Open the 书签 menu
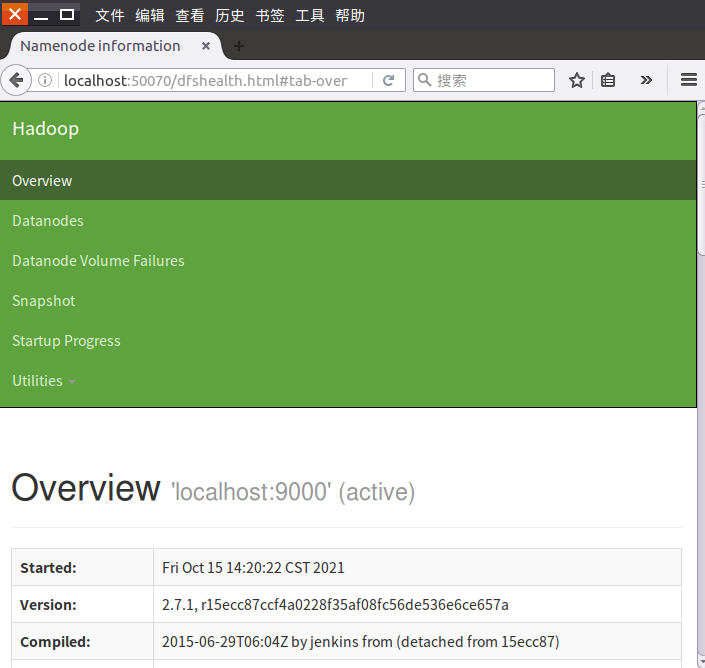705x668 pixels. point(270,16)
